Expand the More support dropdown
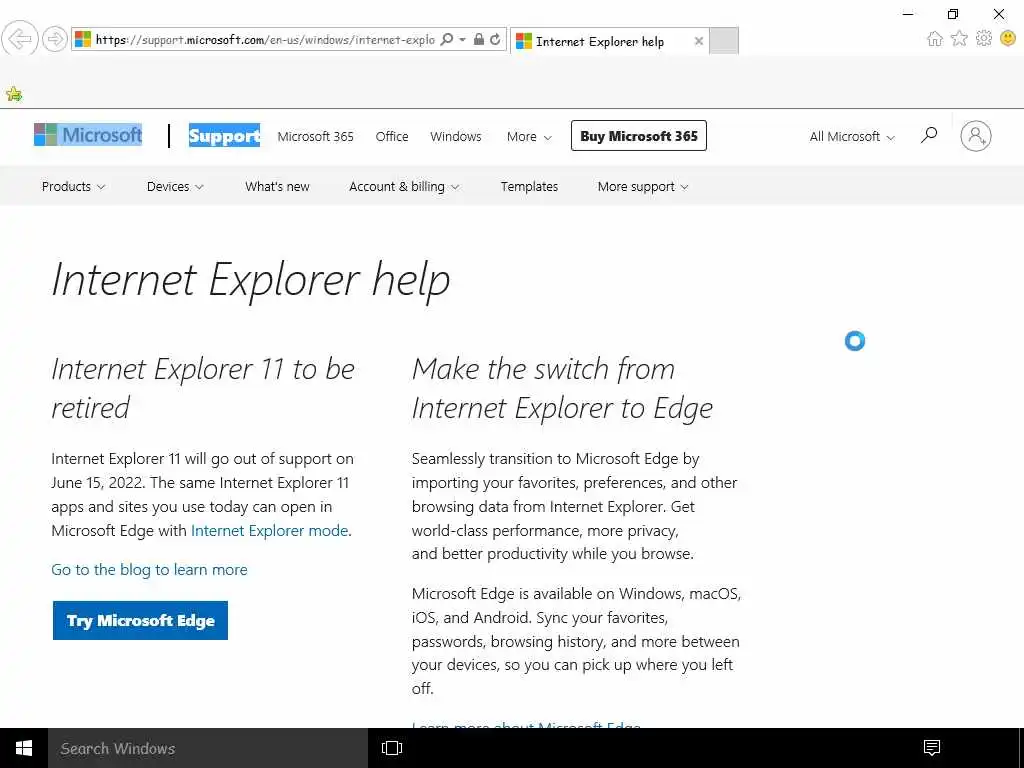Screen dimensions: 1024x768 [x=643, y=186]
